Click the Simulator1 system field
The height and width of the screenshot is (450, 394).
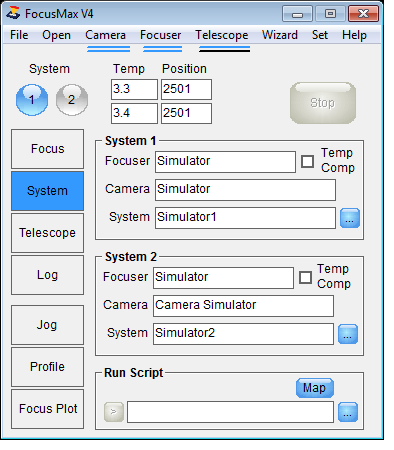245,218
